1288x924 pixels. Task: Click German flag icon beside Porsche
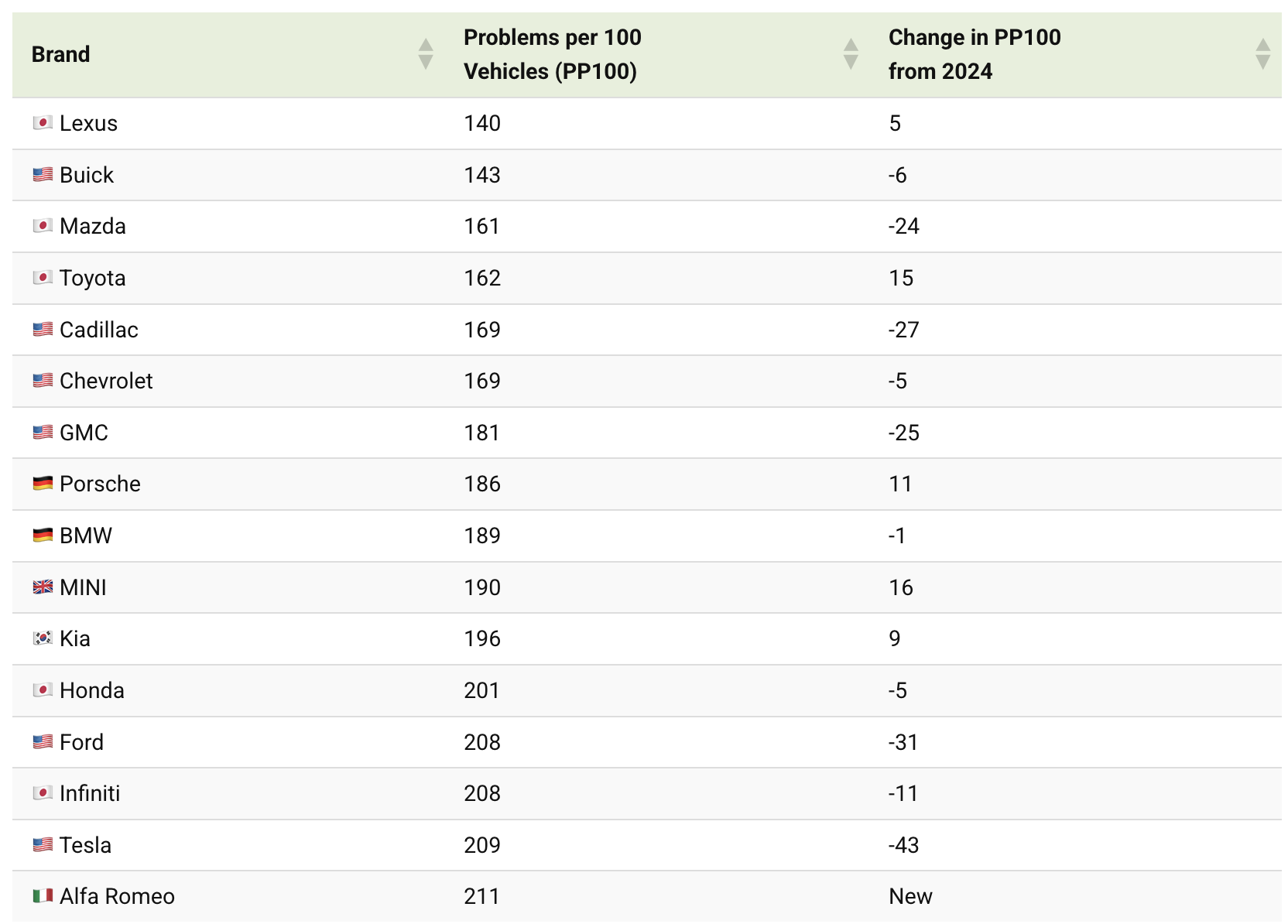[x=43, y=484]
